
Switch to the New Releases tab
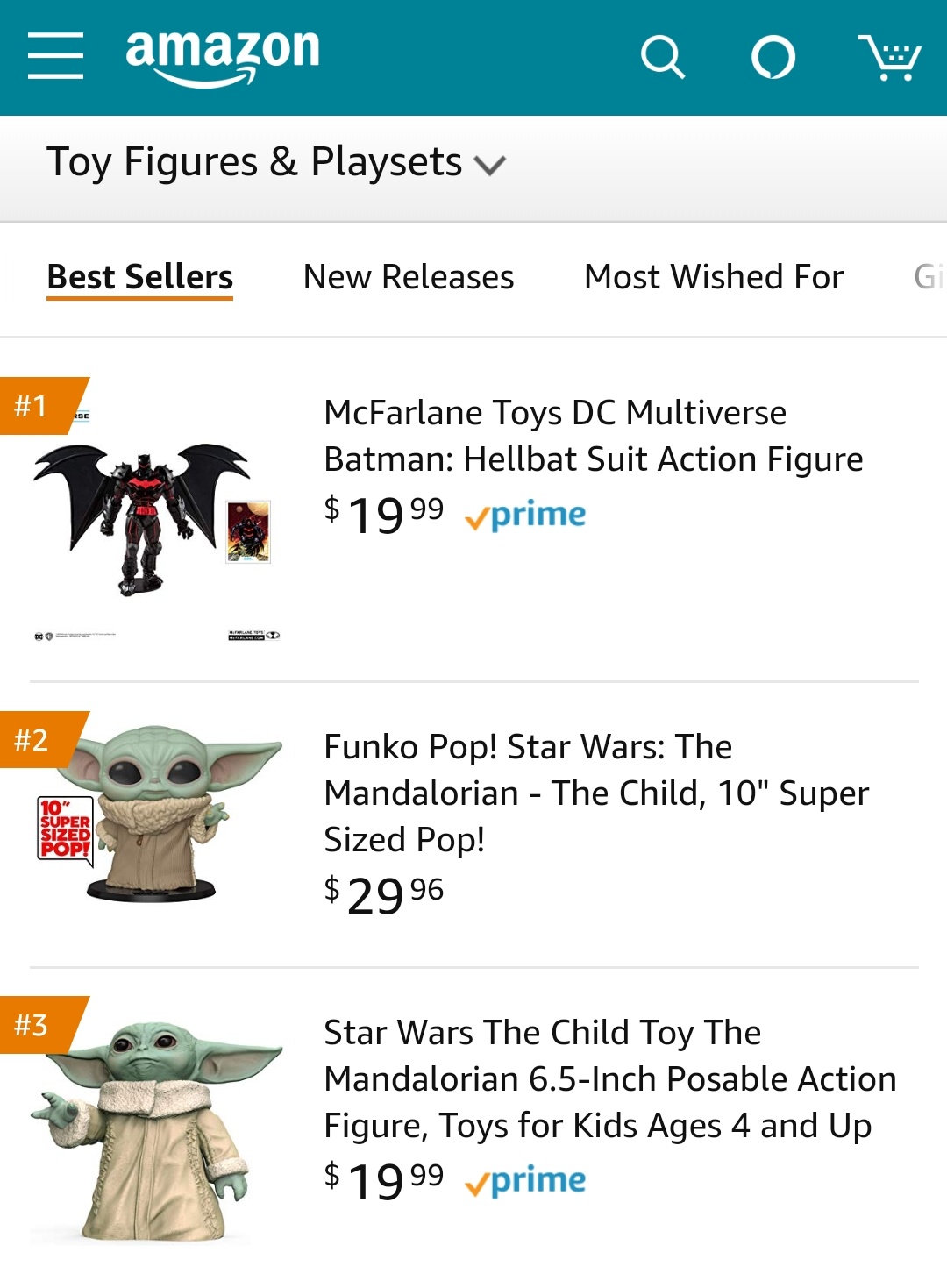coord(409,277)
